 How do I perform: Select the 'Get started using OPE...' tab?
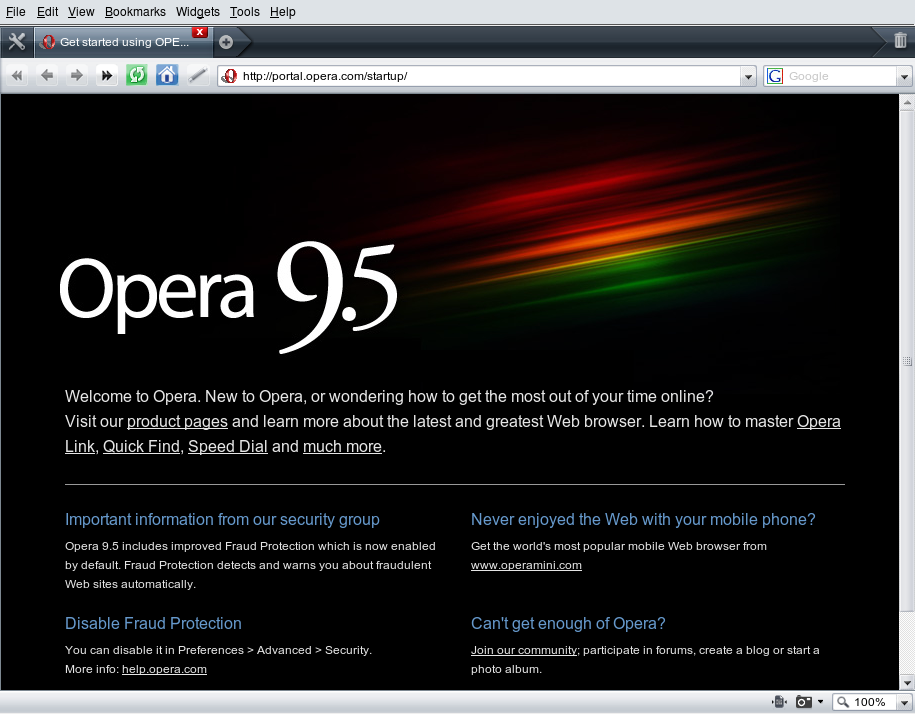[123, 42]
